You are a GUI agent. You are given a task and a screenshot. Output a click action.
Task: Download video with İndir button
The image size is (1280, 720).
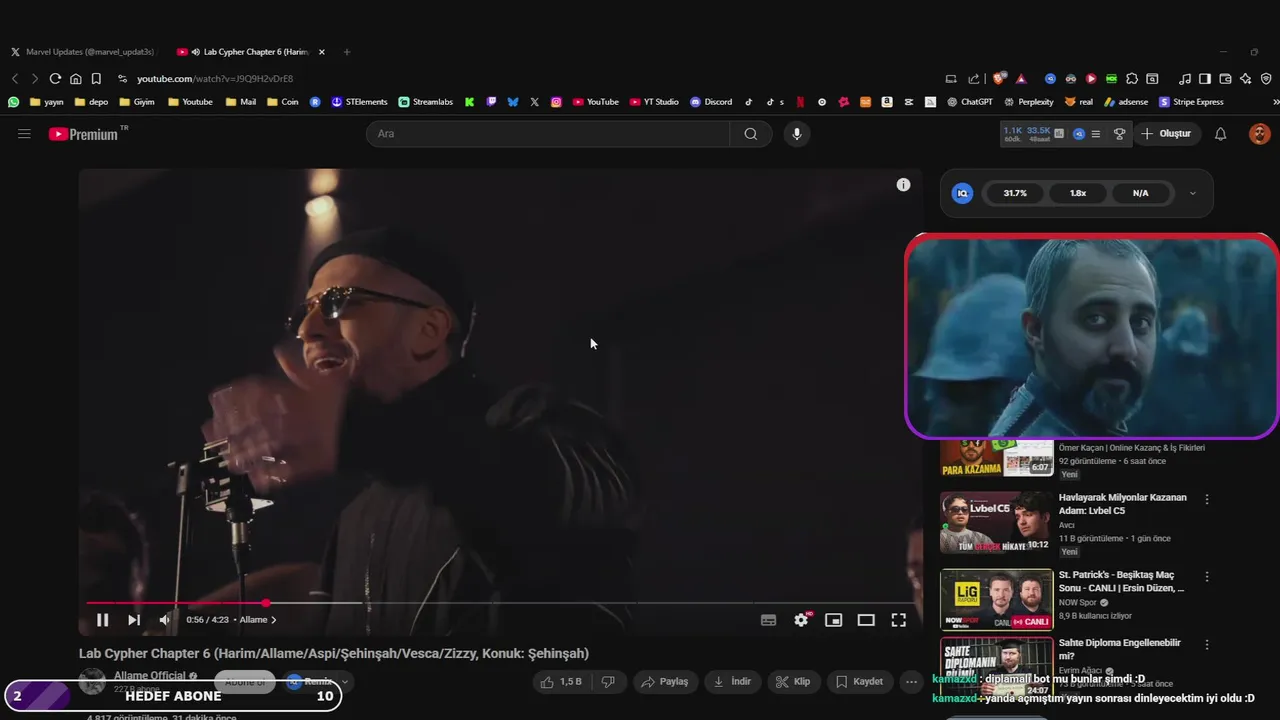coord(731,682)
